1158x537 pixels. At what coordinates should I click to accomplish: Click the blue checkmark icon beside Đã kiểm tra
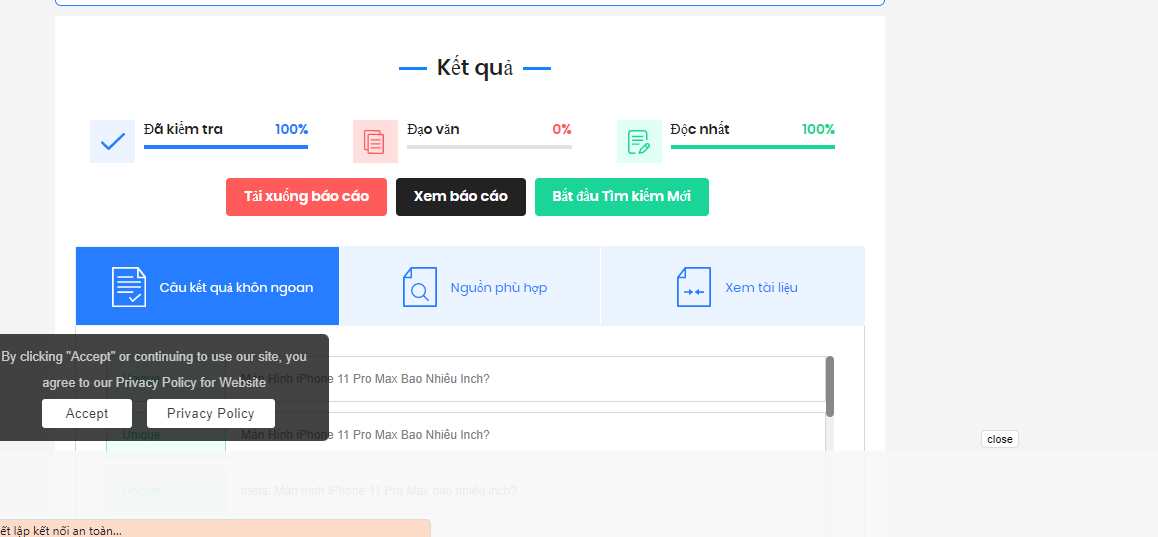pyautogui.click(x=112, y=141)
